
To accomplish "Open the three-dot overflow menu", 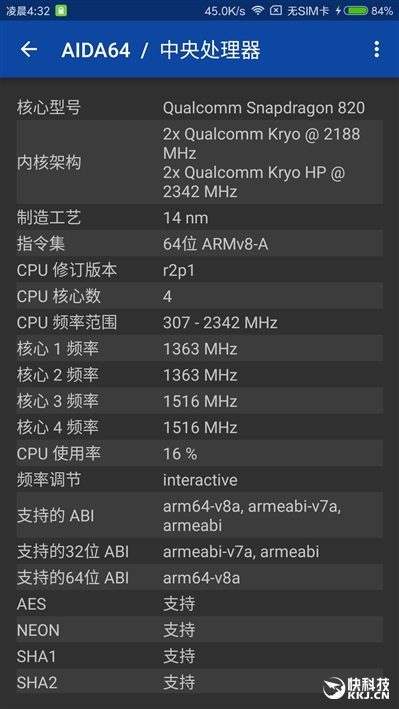I will tap(376, 49).
